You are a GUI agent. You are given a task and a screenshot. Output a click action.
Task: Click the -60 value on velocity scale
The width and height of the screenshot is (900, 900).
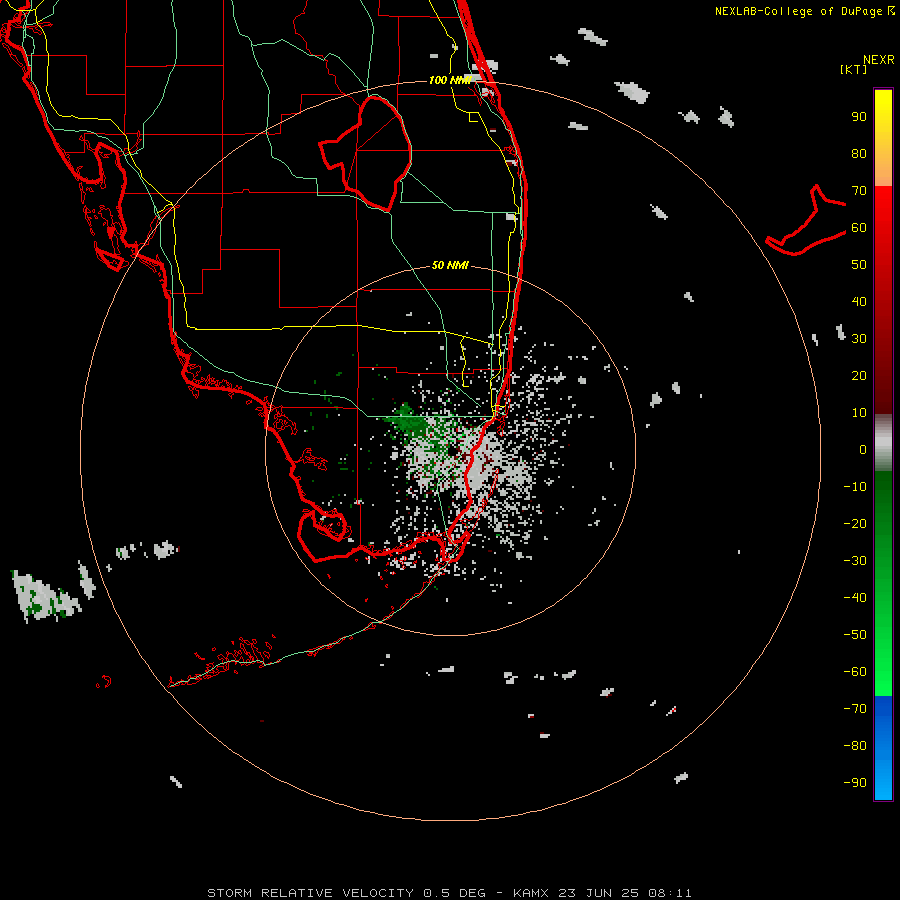coord(855,672)
